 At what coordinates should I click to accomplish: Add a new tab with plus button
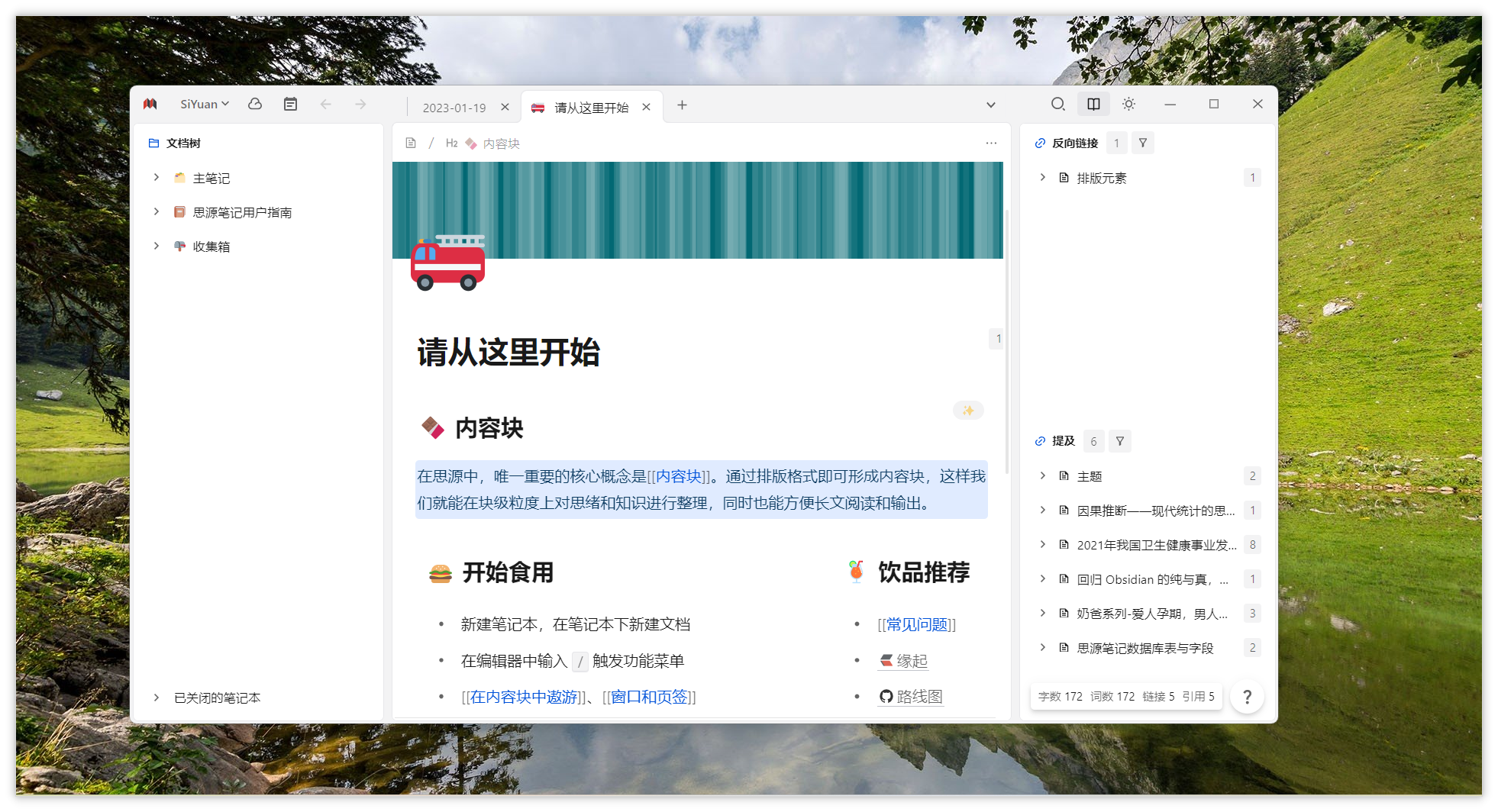682,105
